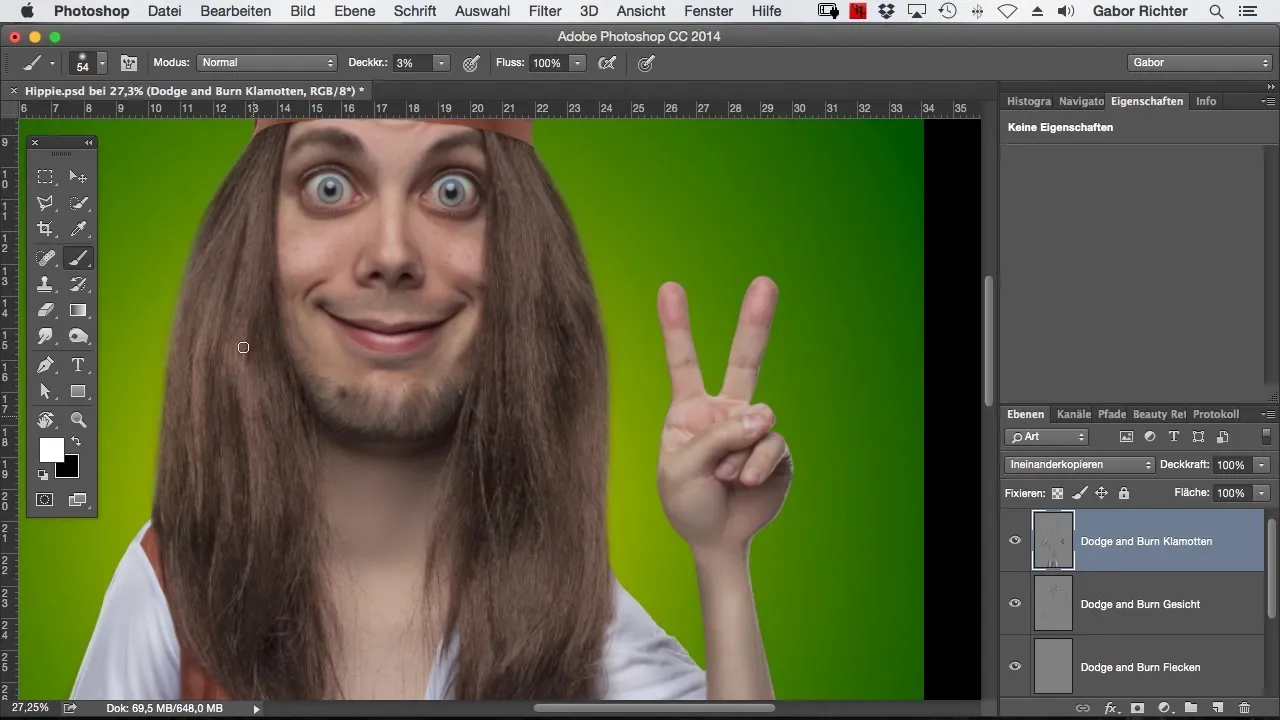
Task: Toggle the brush settings panel
Action: (129, 63)
